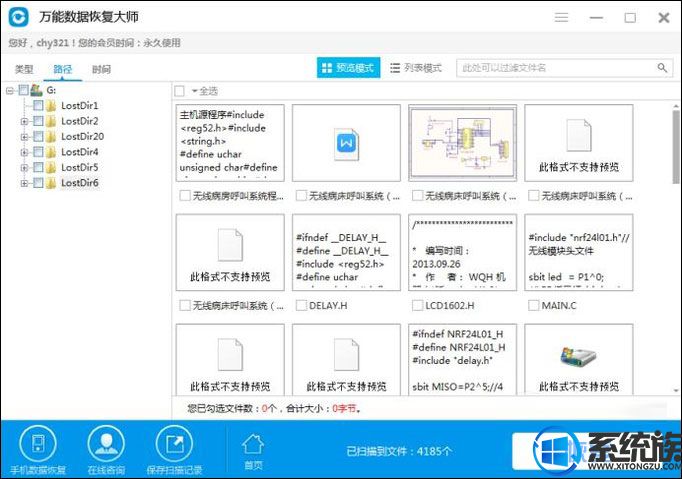Expand the LostDir20 tree node
This screenshot has height=479, width=682.
[x=24, y=137]
